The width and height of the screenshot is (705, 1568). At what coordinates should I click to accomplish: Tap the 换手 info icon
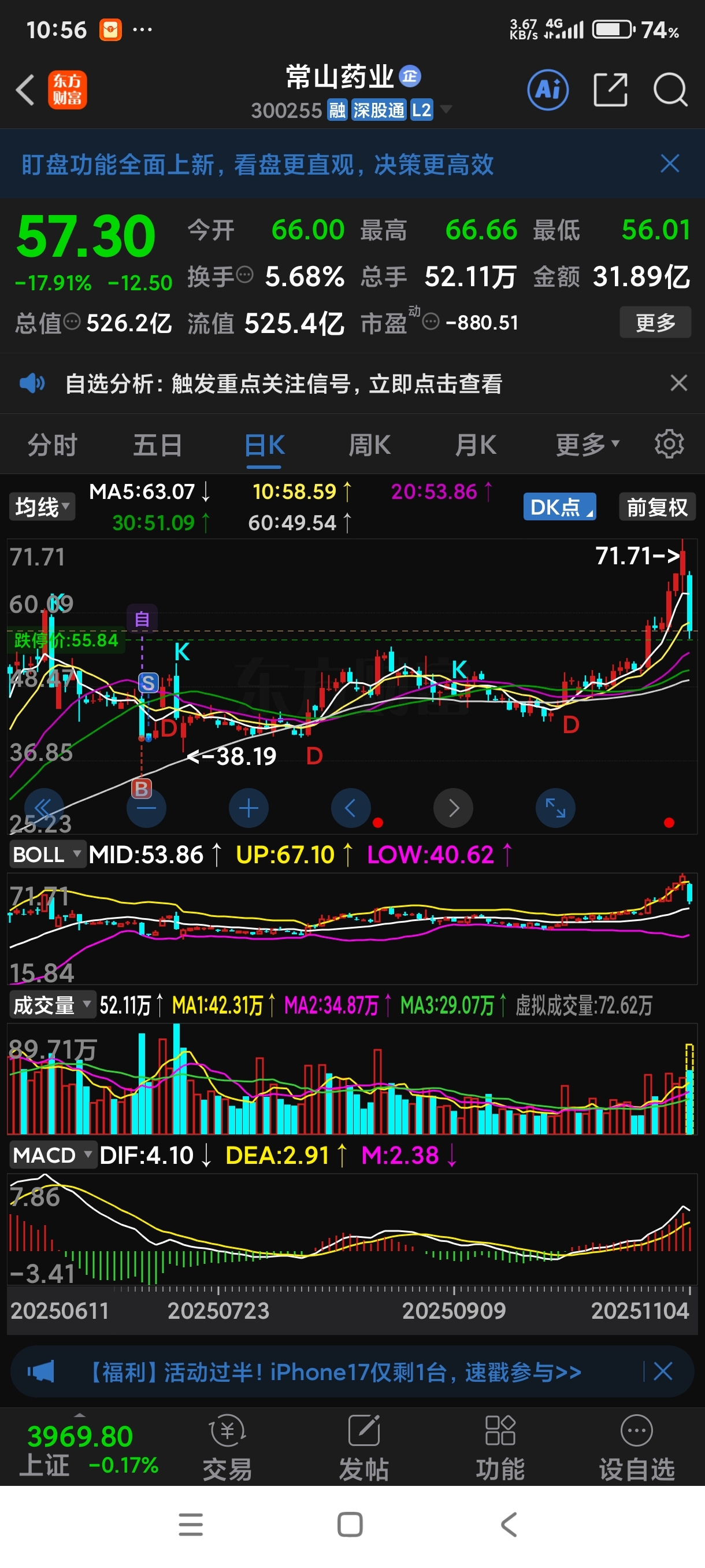pyautogui.click(x=244, y=275)
